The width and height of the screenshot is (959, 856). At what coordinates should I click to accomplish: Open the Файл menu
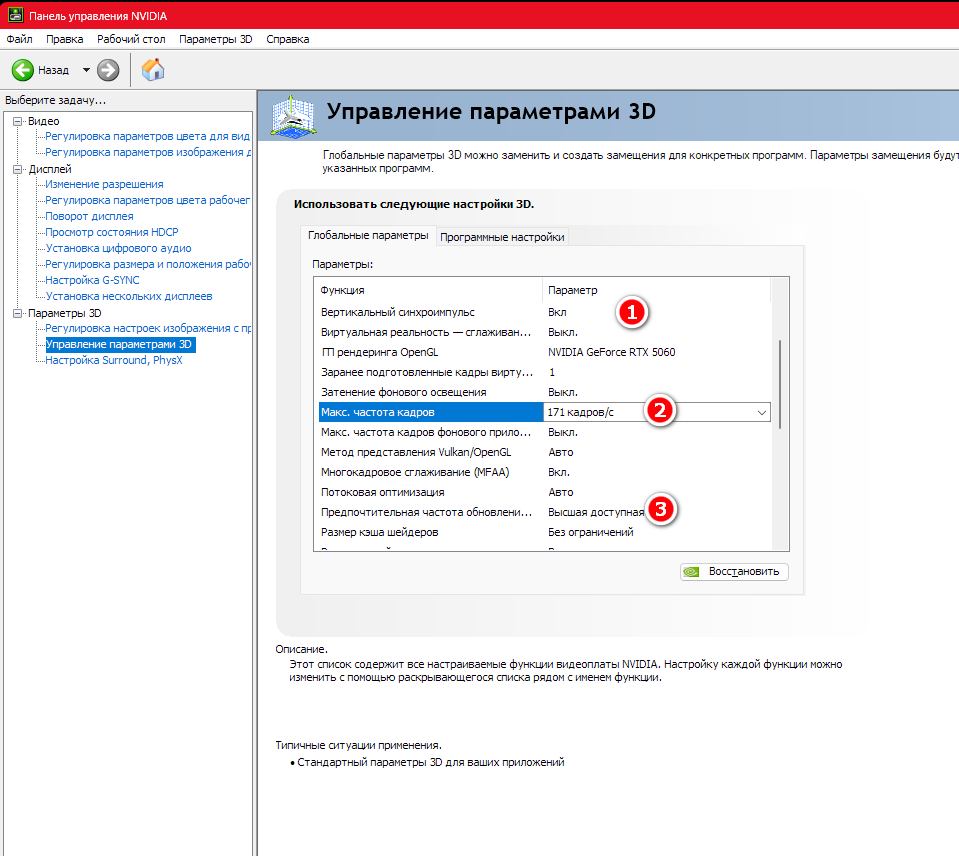tap(19, 39)
